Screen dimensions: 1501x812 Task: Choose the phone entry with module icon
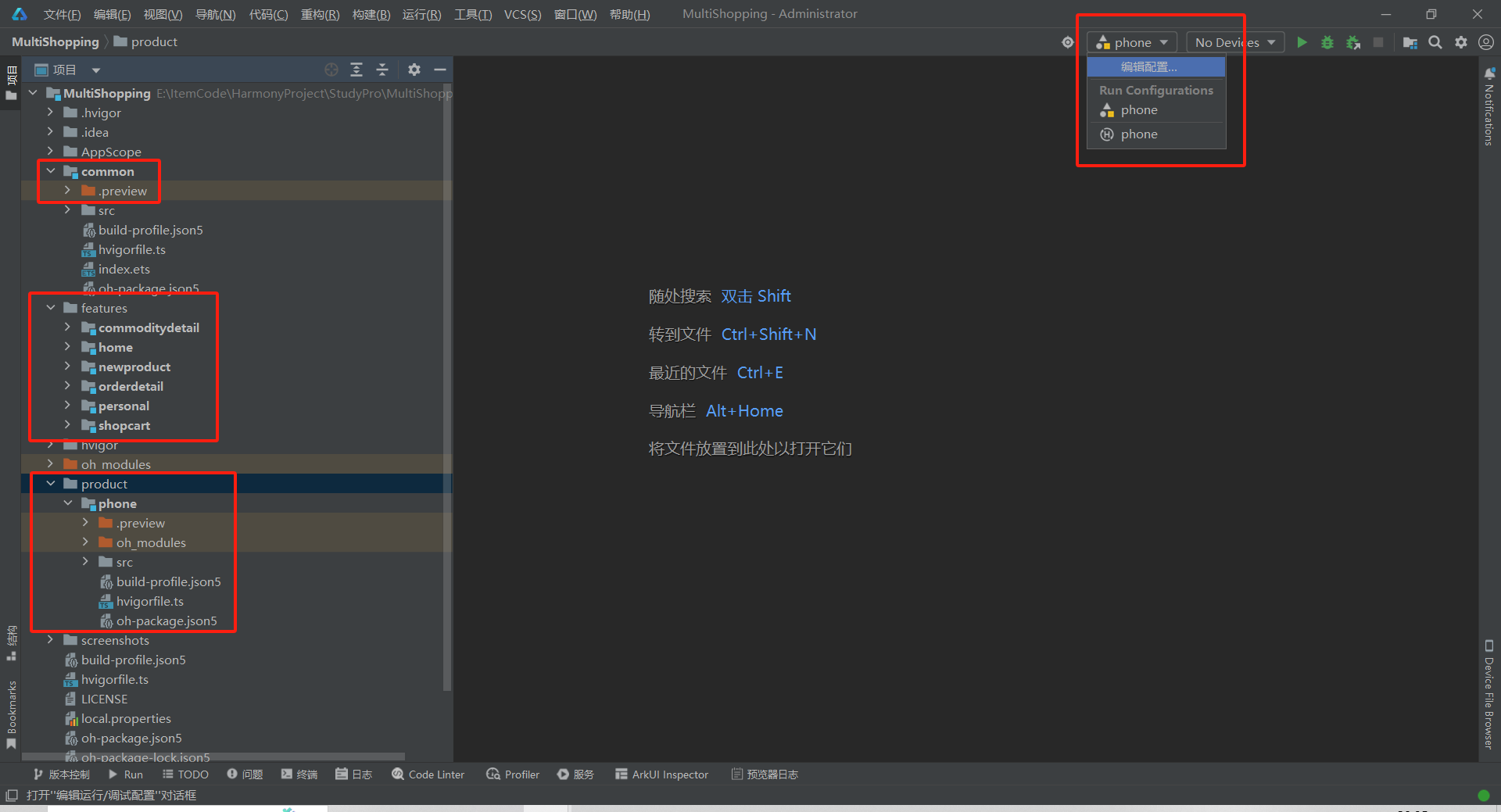point(1156,110)
